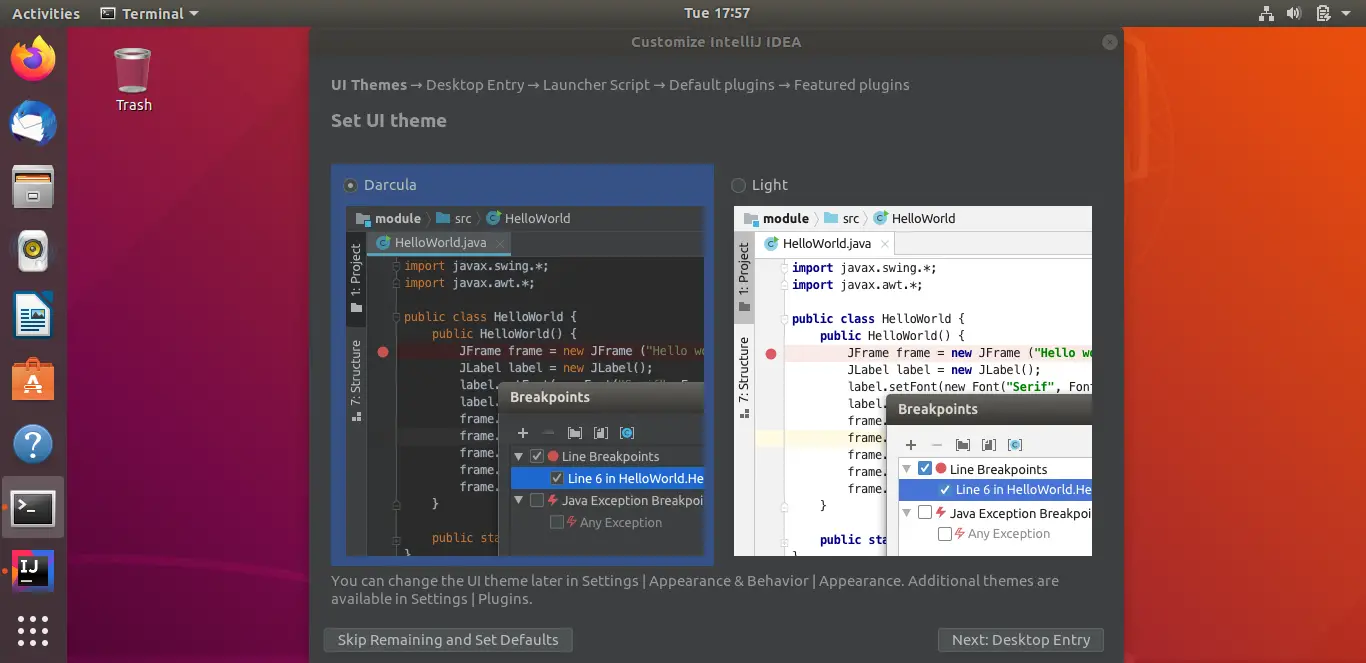Click 1: Project side tab in Darcula preview
The height and width of the screenshot is (663, 1366).
pos(356,279)
